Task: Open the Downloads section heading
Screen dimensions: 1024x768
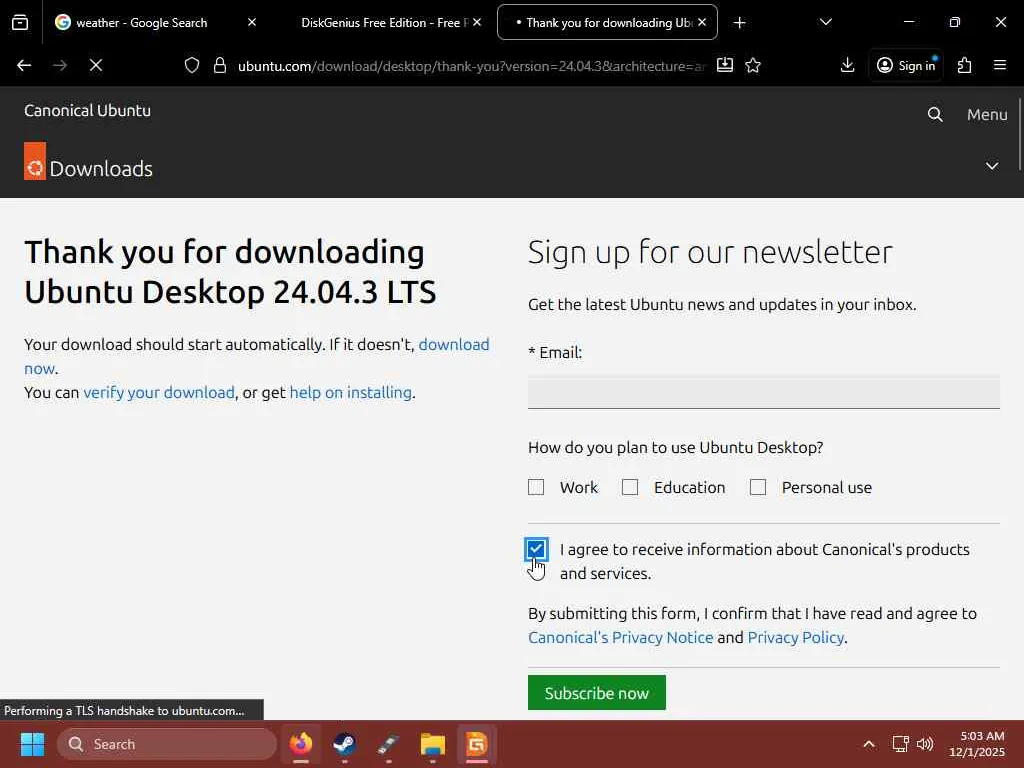Action: click(101, 169)
